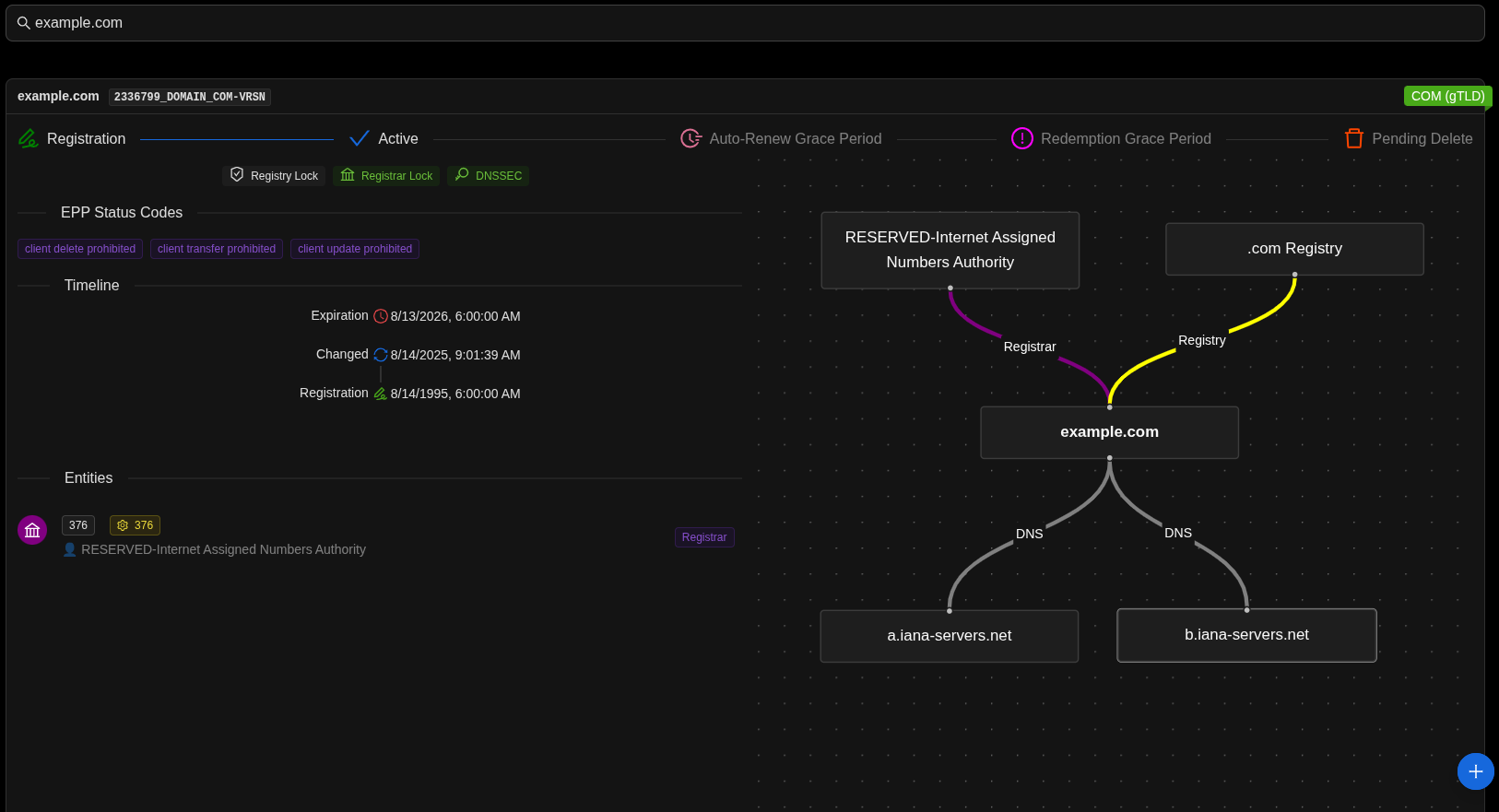
Task: Click the red Expiration clock icon
Action: pyautogui.click(x=381, y=316)
